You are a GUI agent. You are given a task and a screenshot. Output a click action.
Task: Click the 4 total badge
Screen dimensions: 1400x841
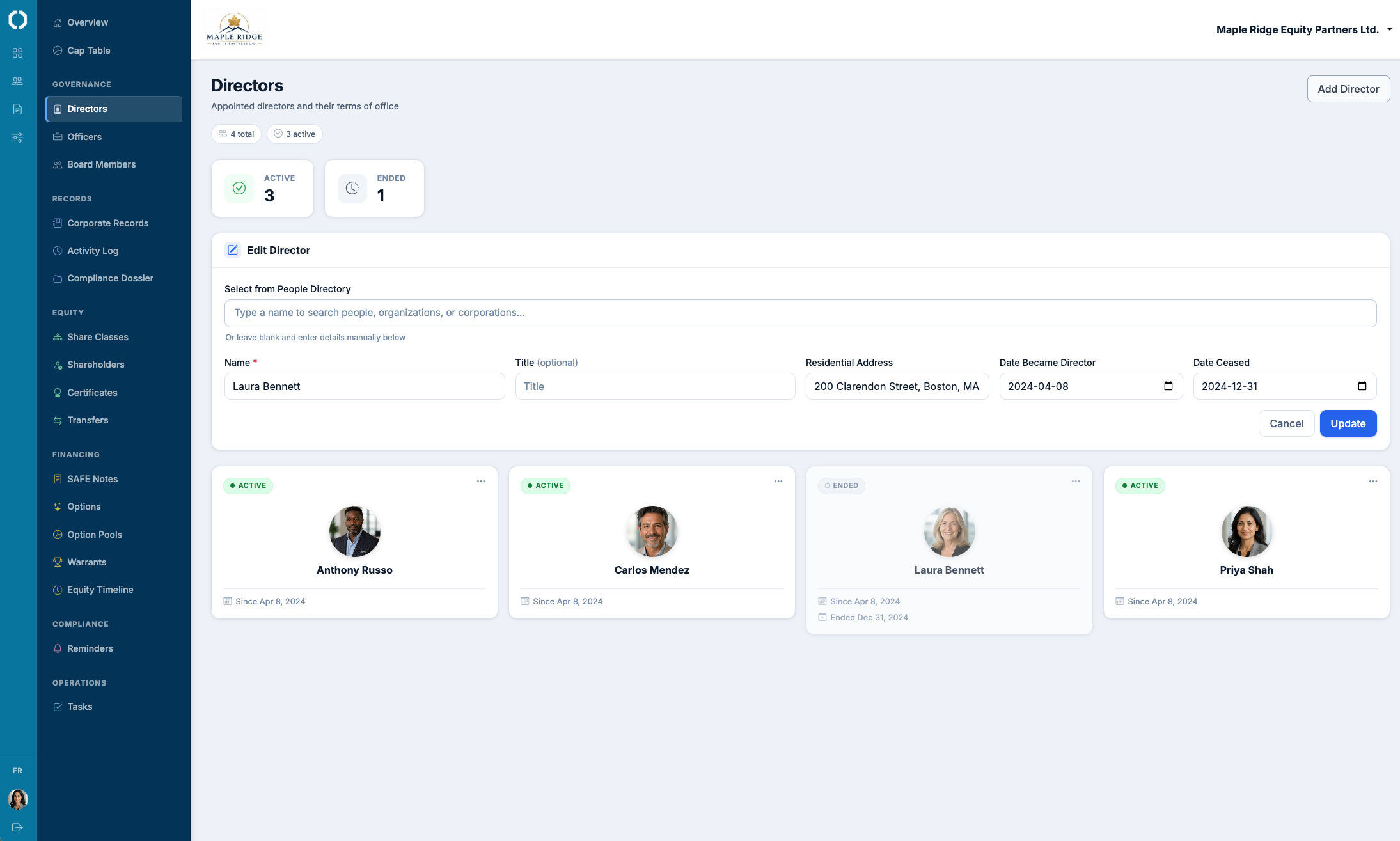(236, 134)
